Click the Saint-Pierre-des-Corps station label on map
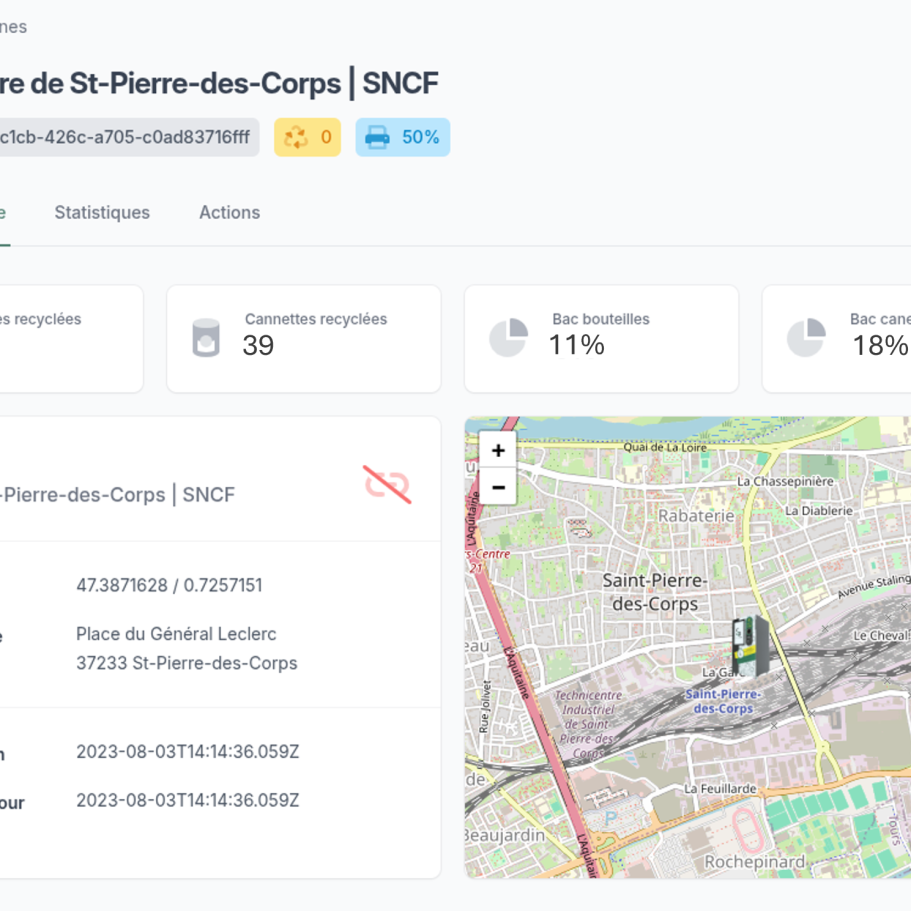The width and height of the screenshot is (911, 911). tap(722, 701)
